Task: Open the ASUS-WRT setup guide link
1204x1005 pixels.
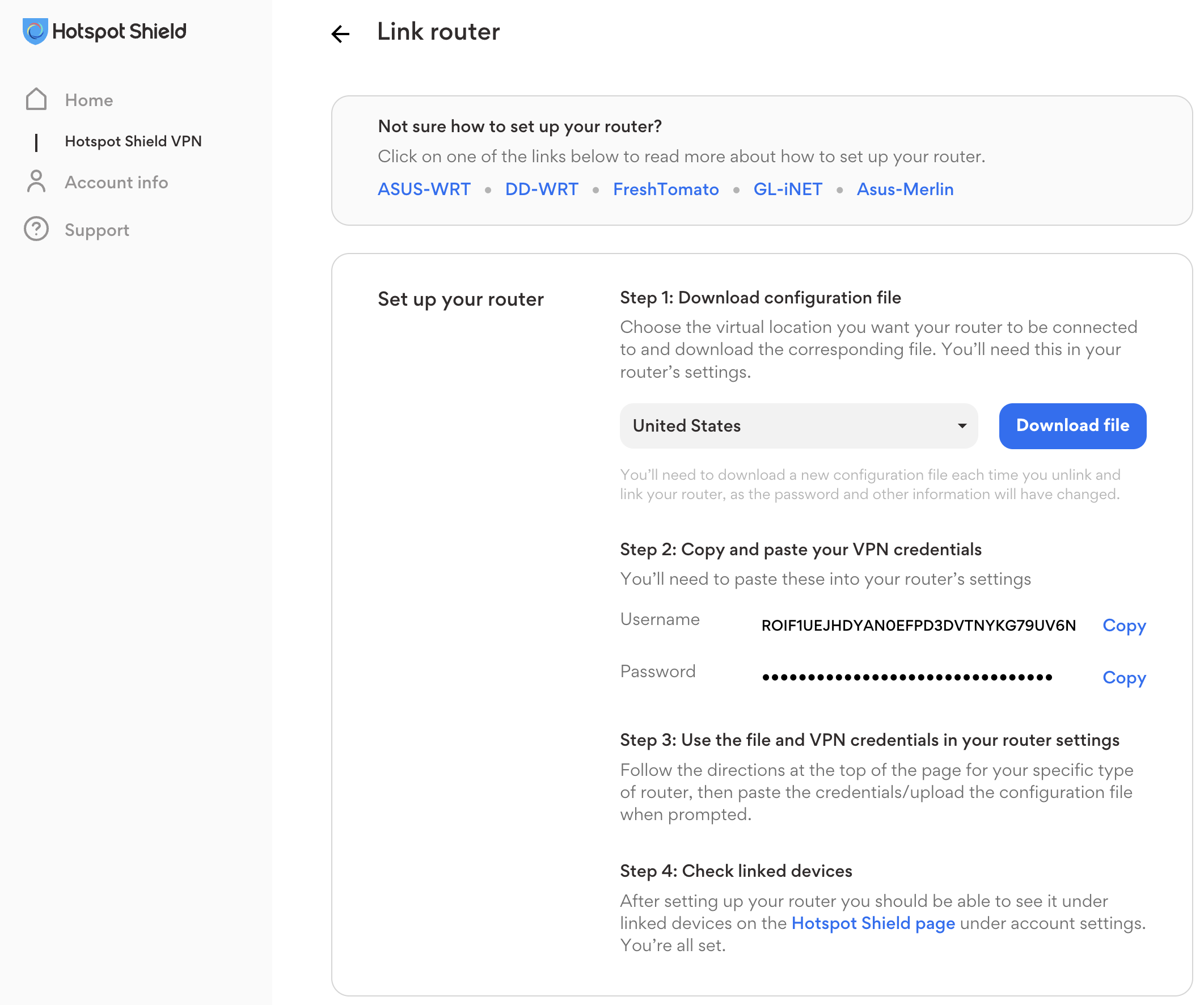Action: [424, 189]
